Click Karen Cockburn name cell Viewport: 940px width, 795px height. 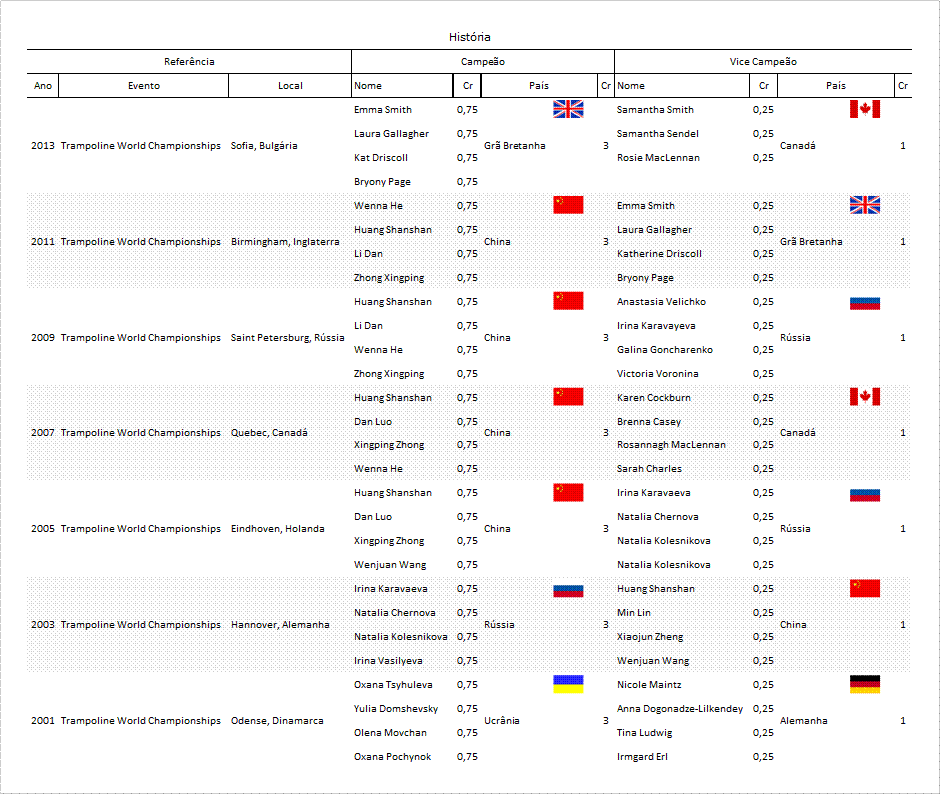pyautogui.click(x=653, y=398)
